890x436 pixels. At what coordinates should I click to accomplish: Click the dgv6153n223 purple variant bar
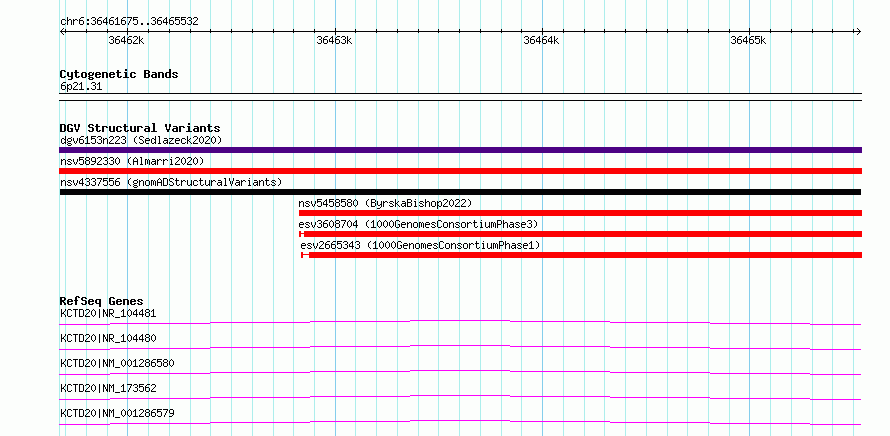coord(460,150)
